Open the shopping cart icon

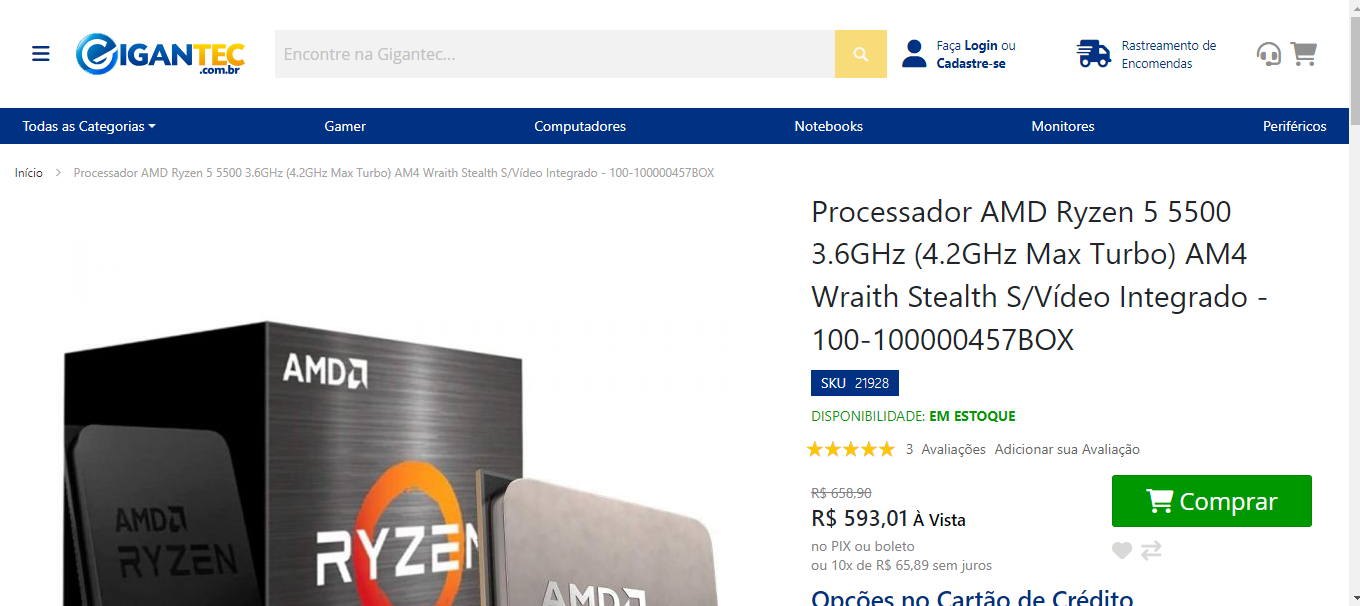(1304, 54)
